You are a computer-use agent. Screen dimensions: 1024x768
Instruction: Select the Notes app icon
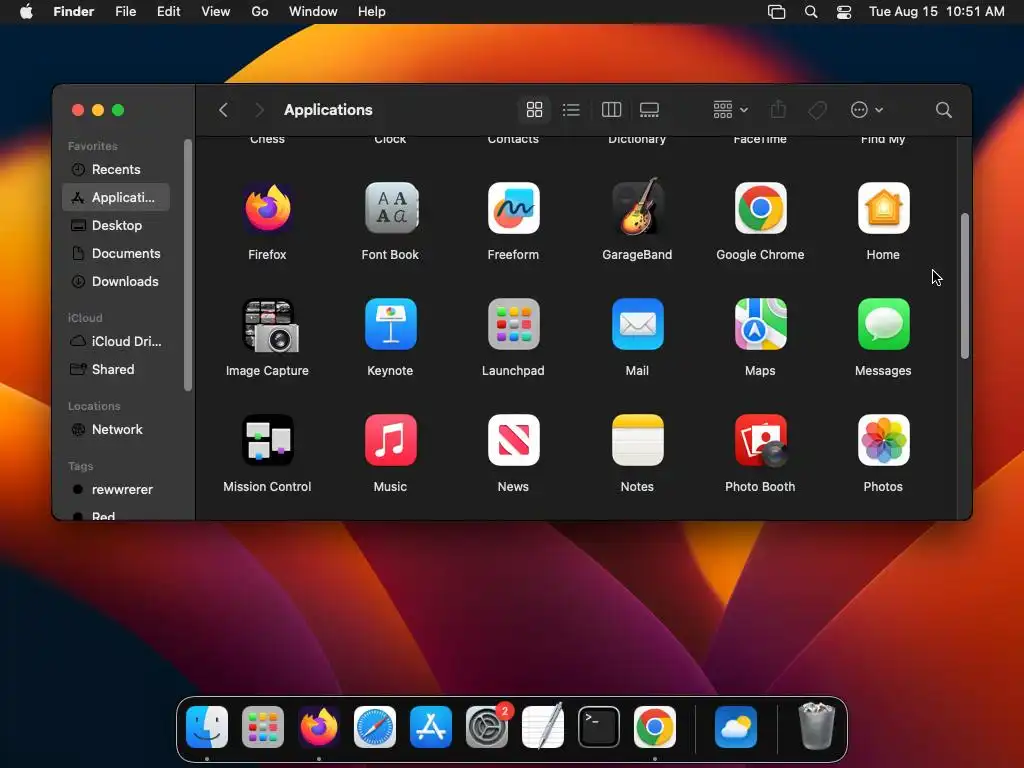[x=637, y=440]
